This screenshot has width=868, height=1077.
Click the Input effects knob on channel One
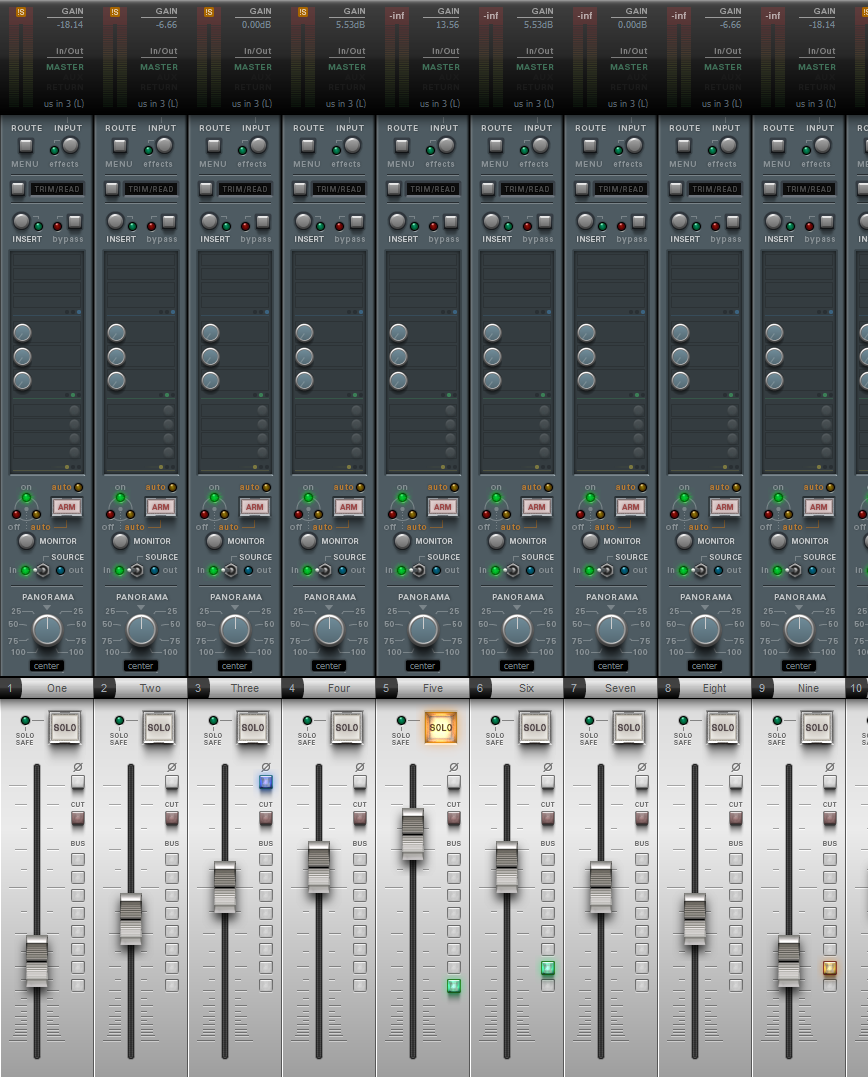point(71,146)
